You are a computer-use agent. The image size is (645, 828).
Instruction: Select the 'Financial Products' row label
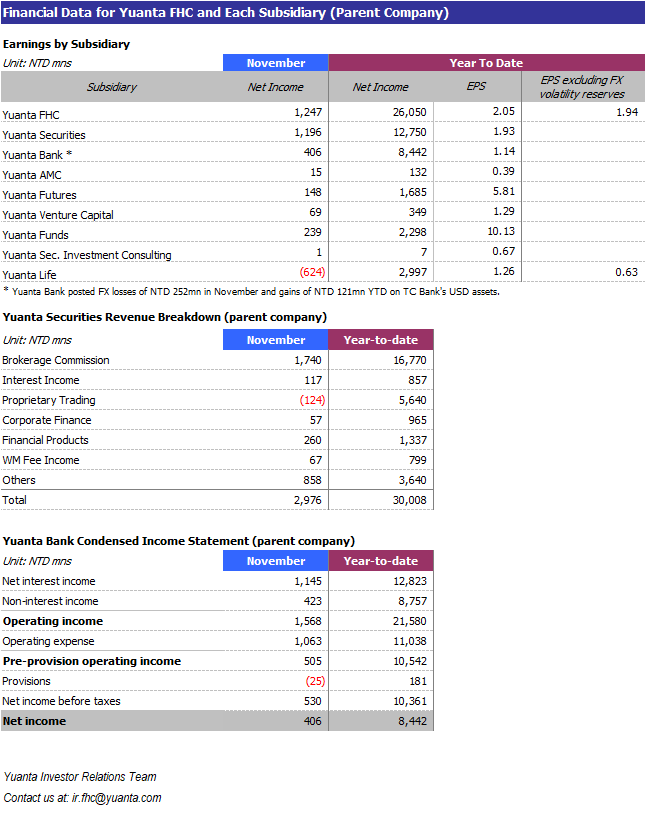tap(45, 440)
